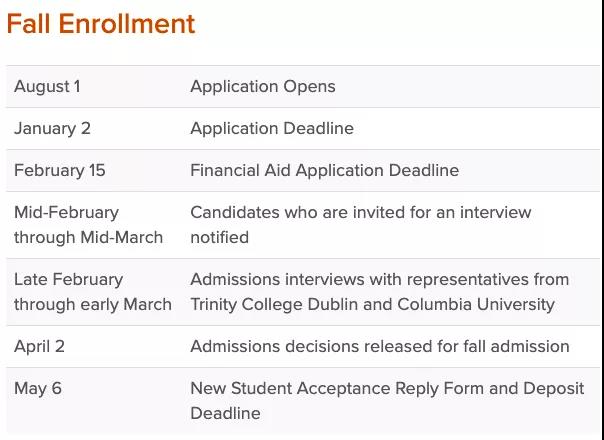Click the May 6 date cell

click(37, 388)
